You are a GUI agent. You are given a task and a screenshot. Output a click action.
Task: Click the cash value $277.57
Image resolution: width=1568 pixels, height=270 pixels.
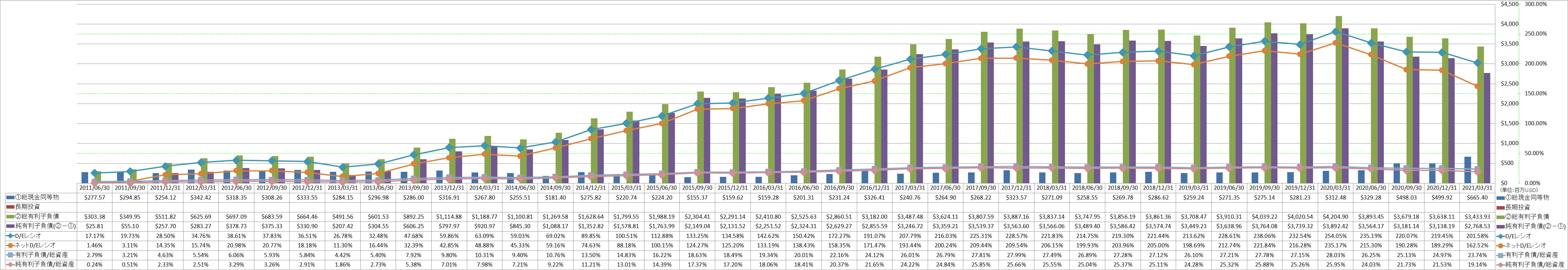[96, 198]
